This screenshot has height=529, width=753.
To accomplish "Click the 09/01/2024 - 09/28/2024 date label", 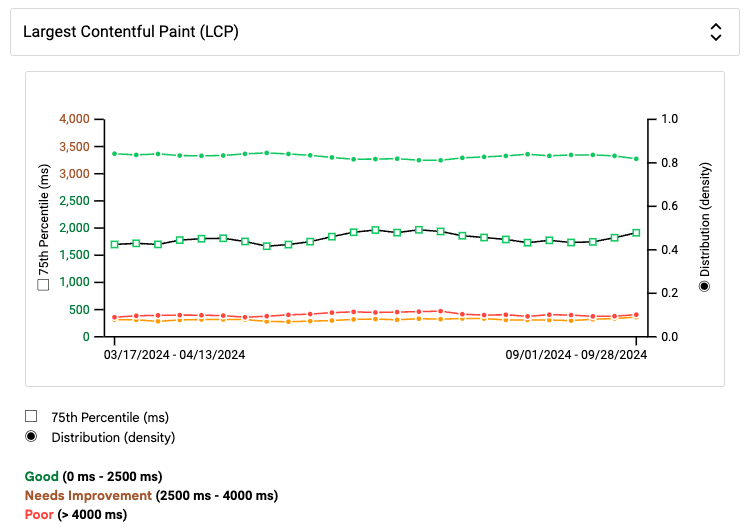I will 576,355.
